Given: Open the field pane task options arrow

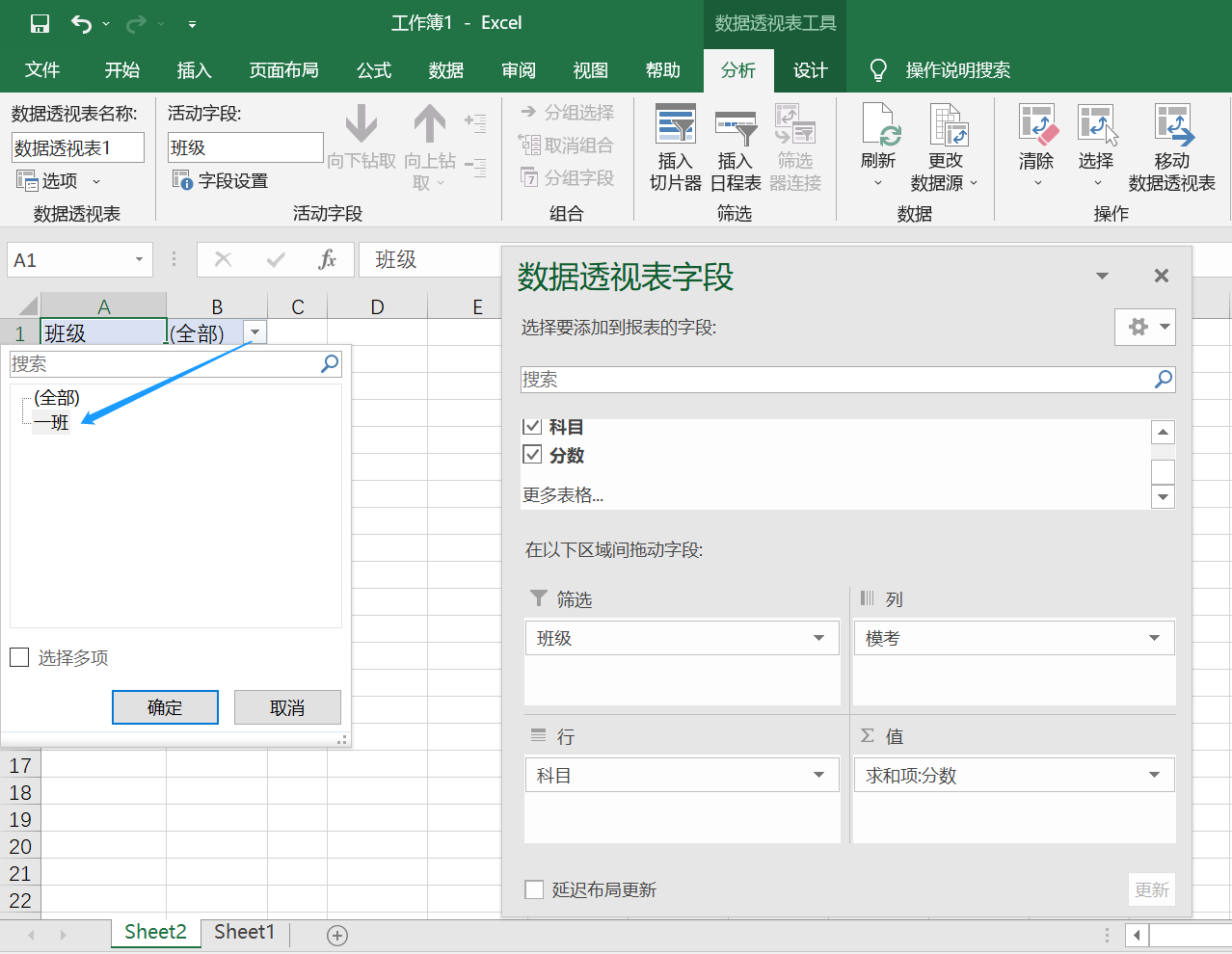Looking at the screenshot, I should point(1102,276).
